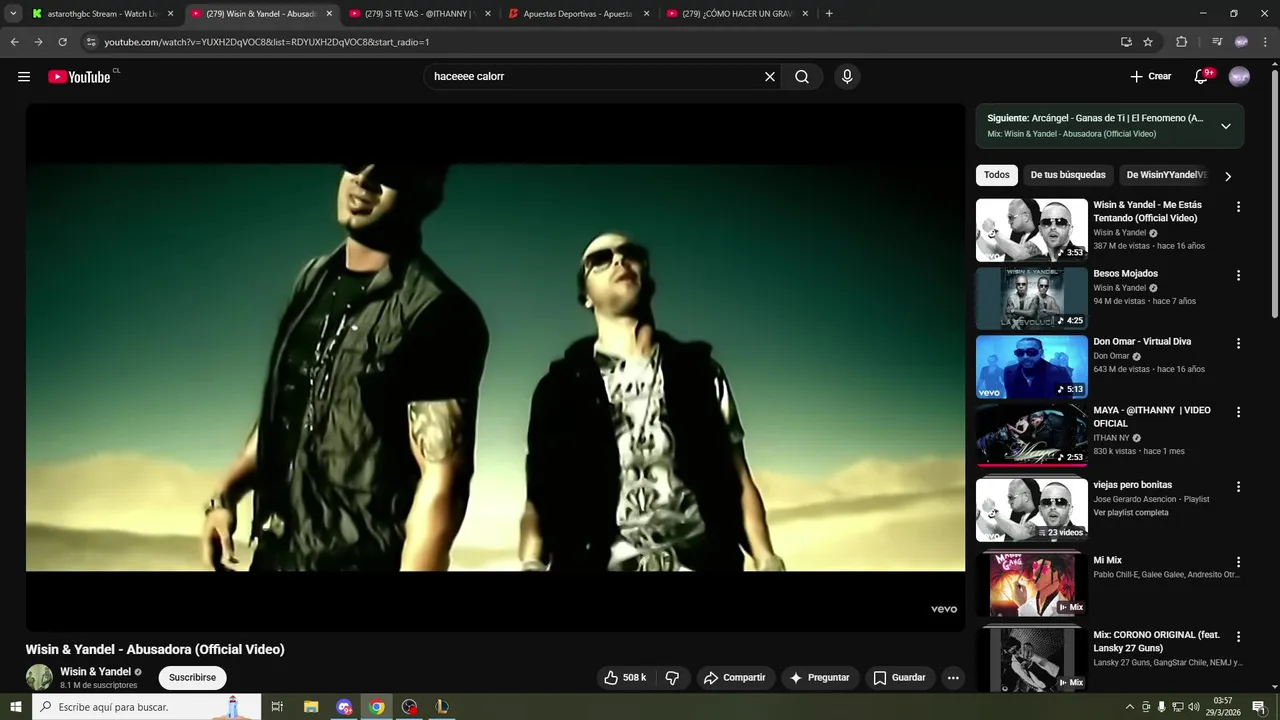This screenshot has width=1280, height=720.
Task: Select the De tus búsquedas chip
Action: coord(1068,175)
